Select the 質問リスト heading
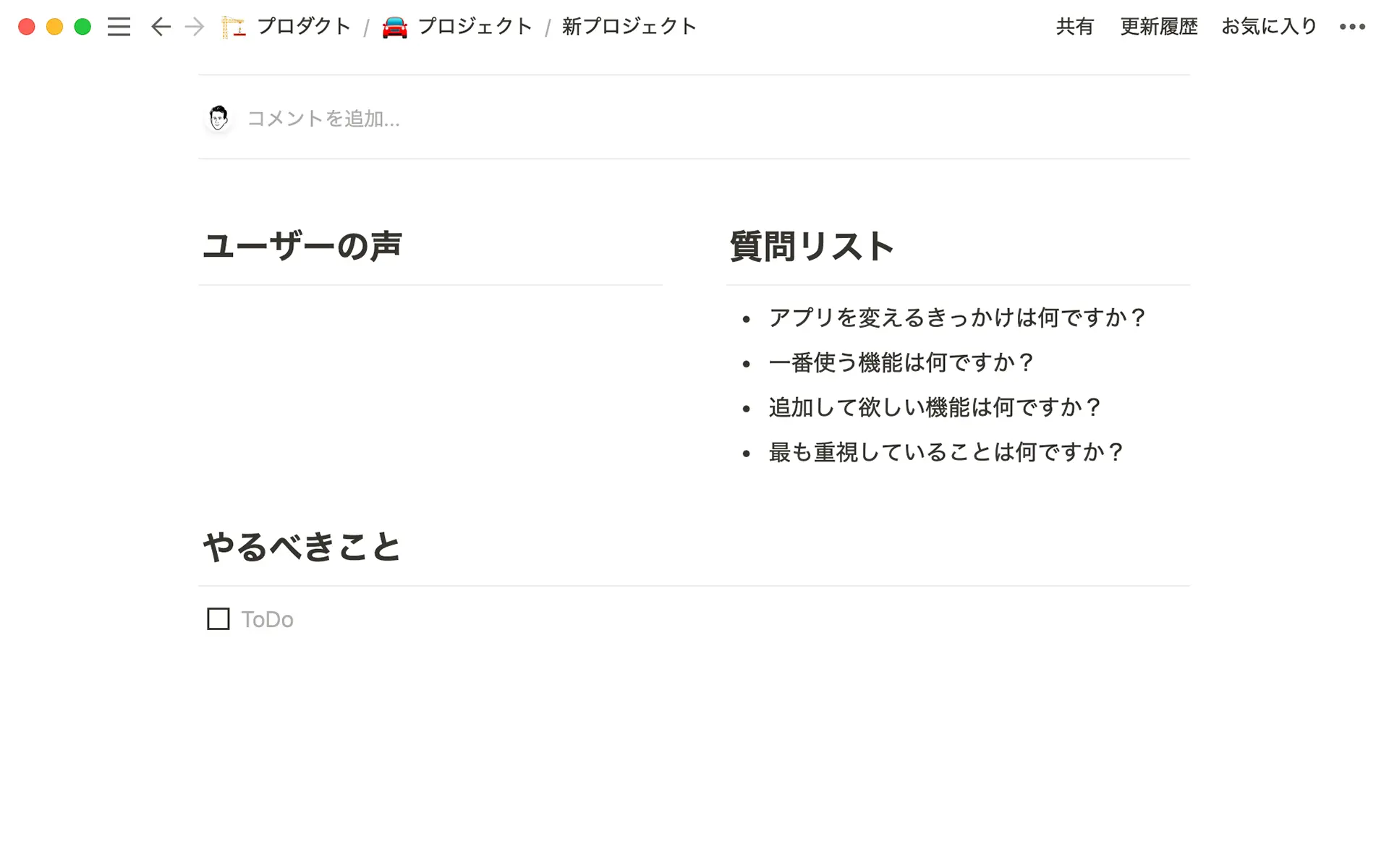This screenshot has height=868, width=1389. pos(812,246)
